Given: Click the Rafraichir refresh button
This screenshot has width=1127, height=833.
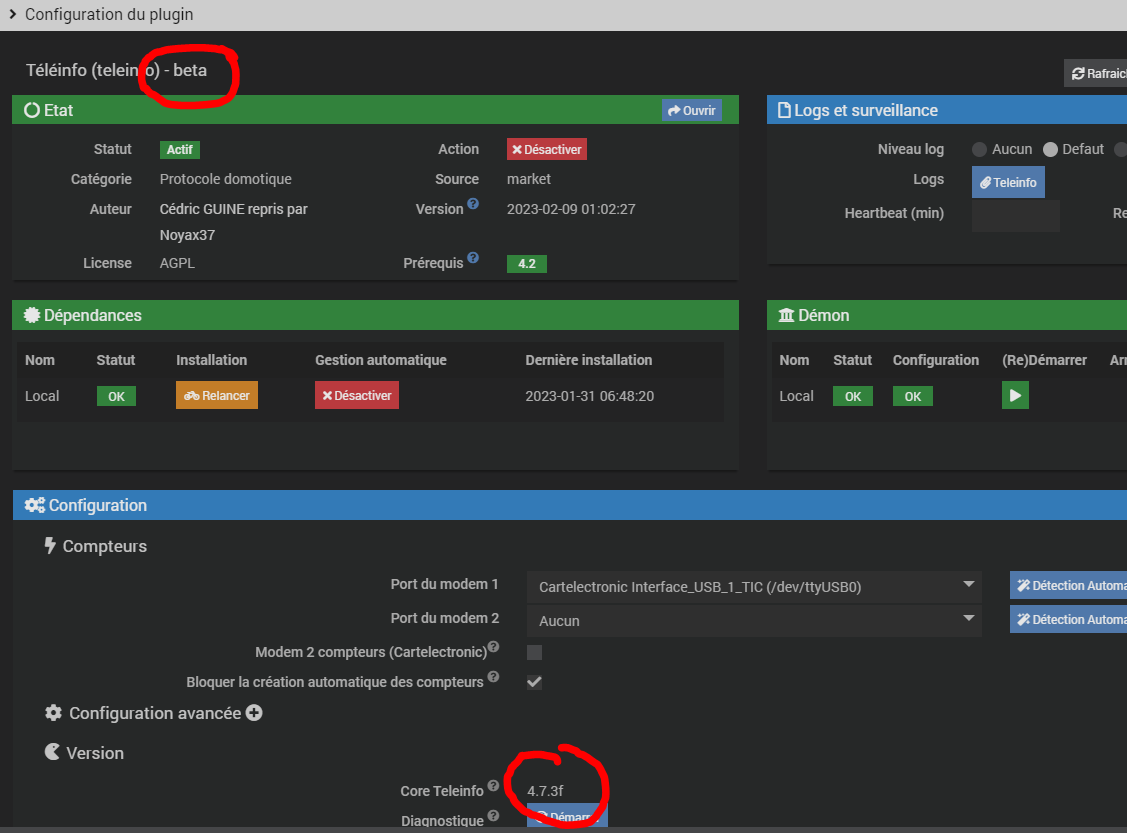Looking at the screenshot, I should (1095, 73).
